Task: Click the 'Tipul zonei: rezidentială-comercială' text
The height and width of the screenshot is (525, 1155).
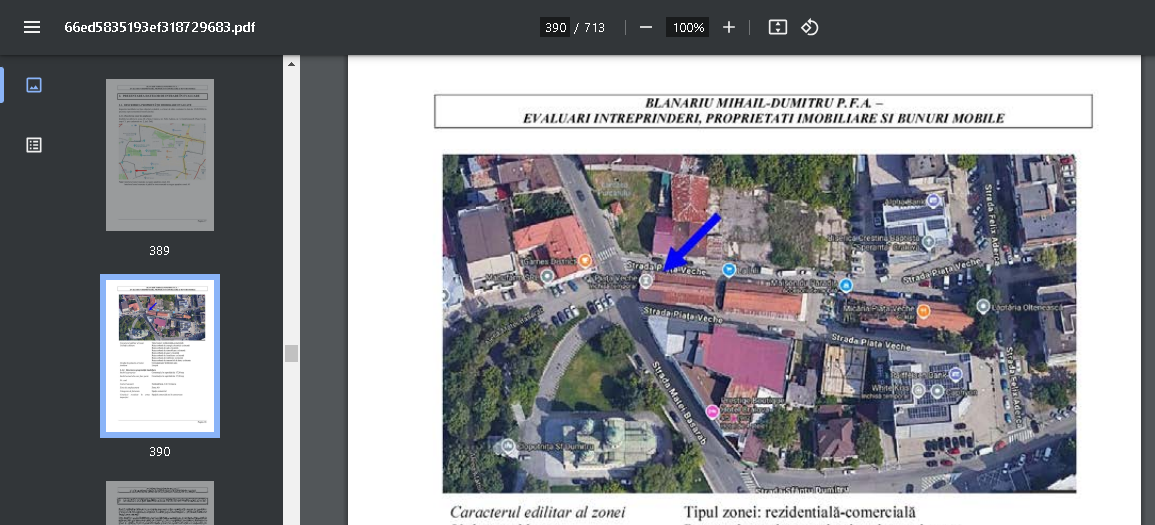Action: [x=799, y=512]
